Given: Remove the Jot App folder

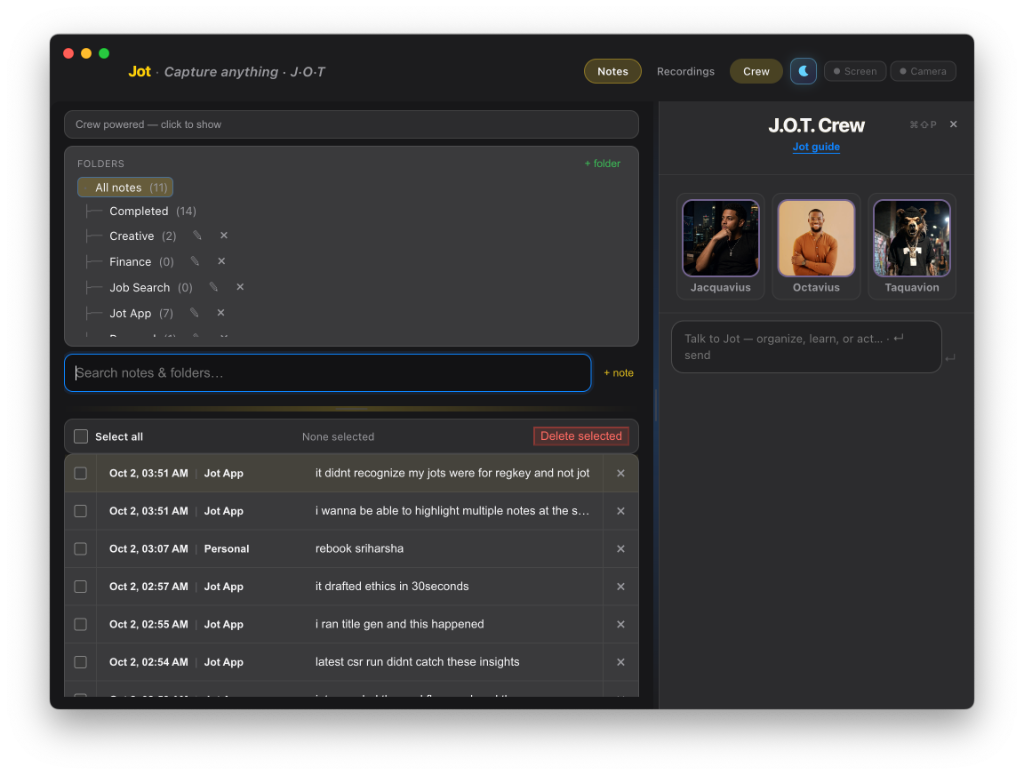Looking at the screenshot, I should click(x=221, y=313).
